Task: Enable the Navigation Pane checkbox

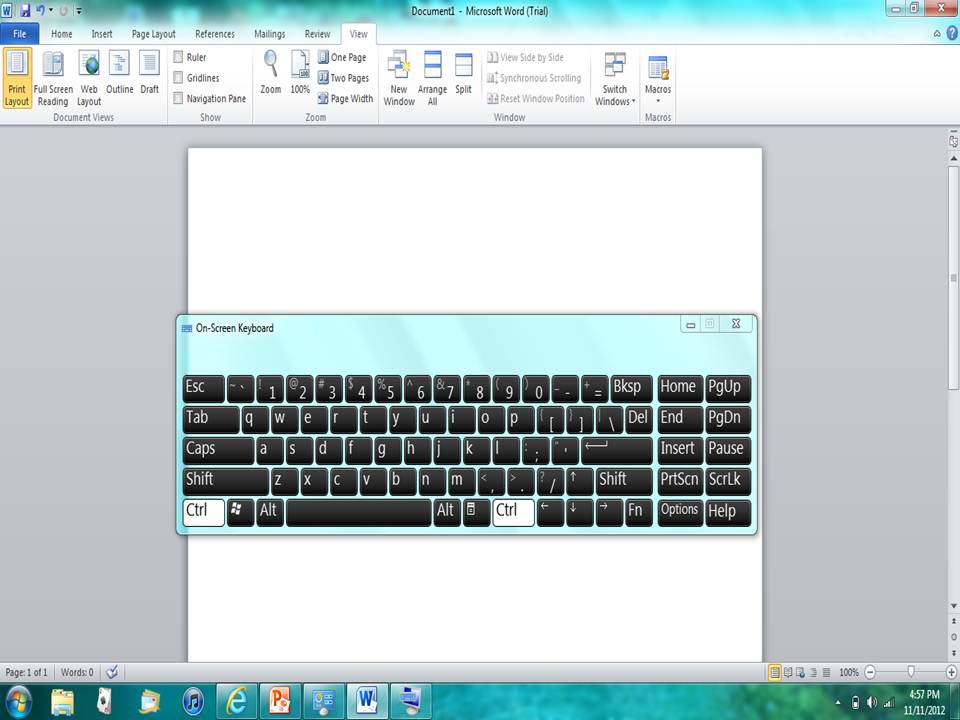Action: point(178,99)
